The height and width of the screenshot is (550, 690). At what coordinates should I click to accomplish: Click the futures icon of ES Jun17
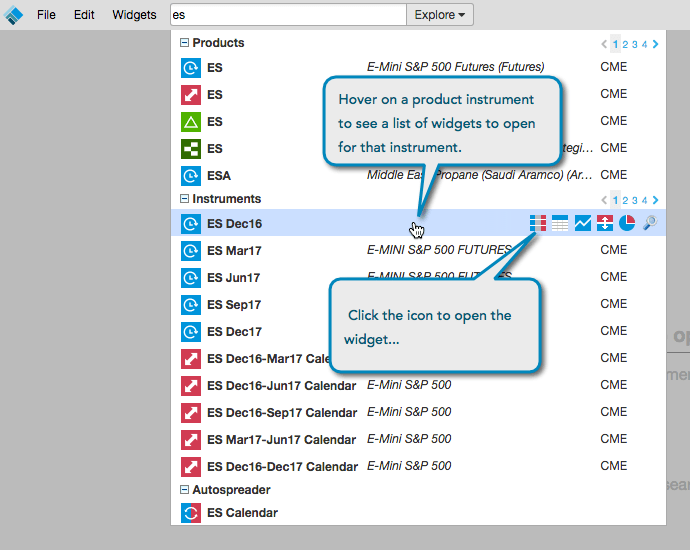pos(191,278)
